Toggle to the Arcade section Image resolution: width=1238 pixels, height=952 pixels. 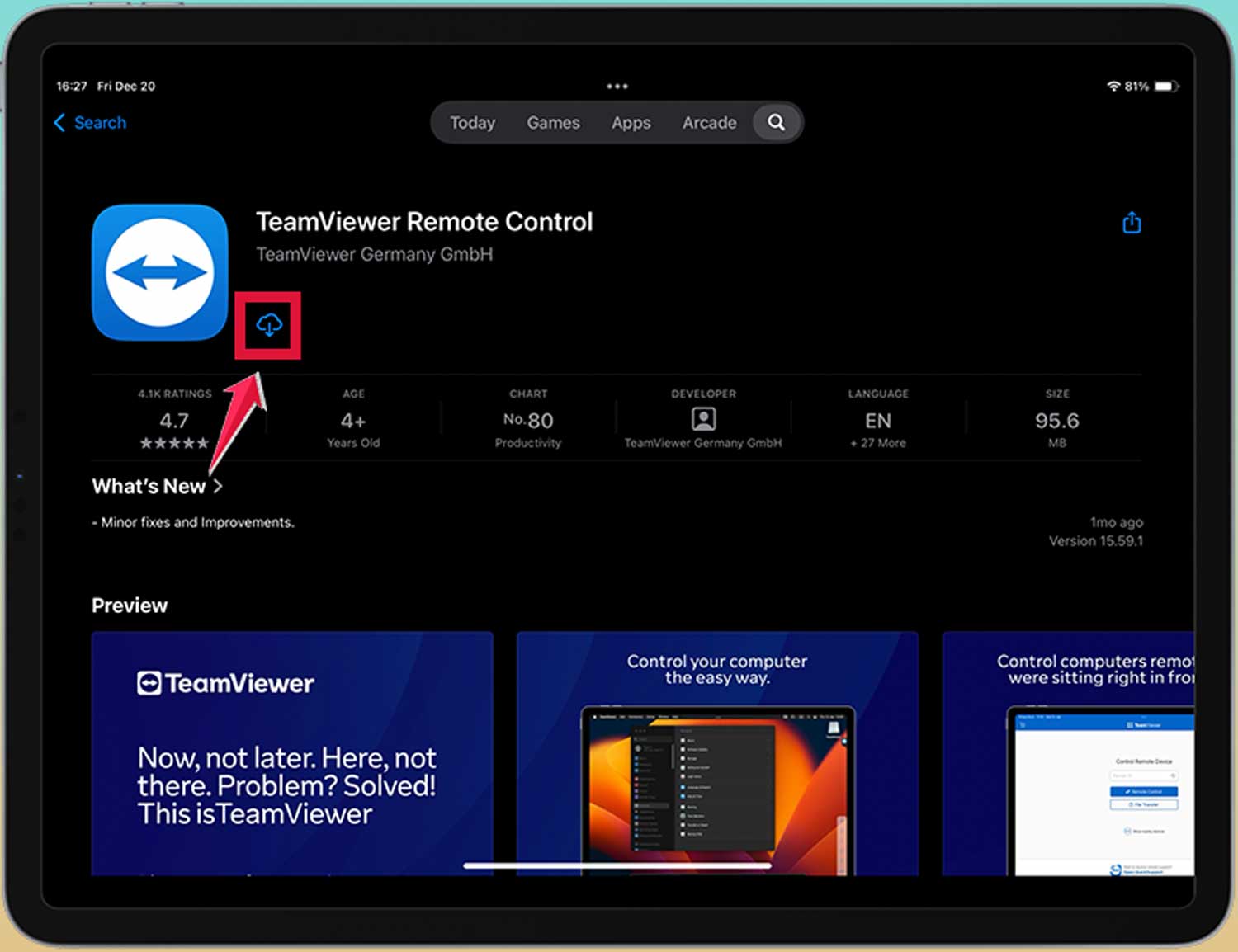coord(709,122)
